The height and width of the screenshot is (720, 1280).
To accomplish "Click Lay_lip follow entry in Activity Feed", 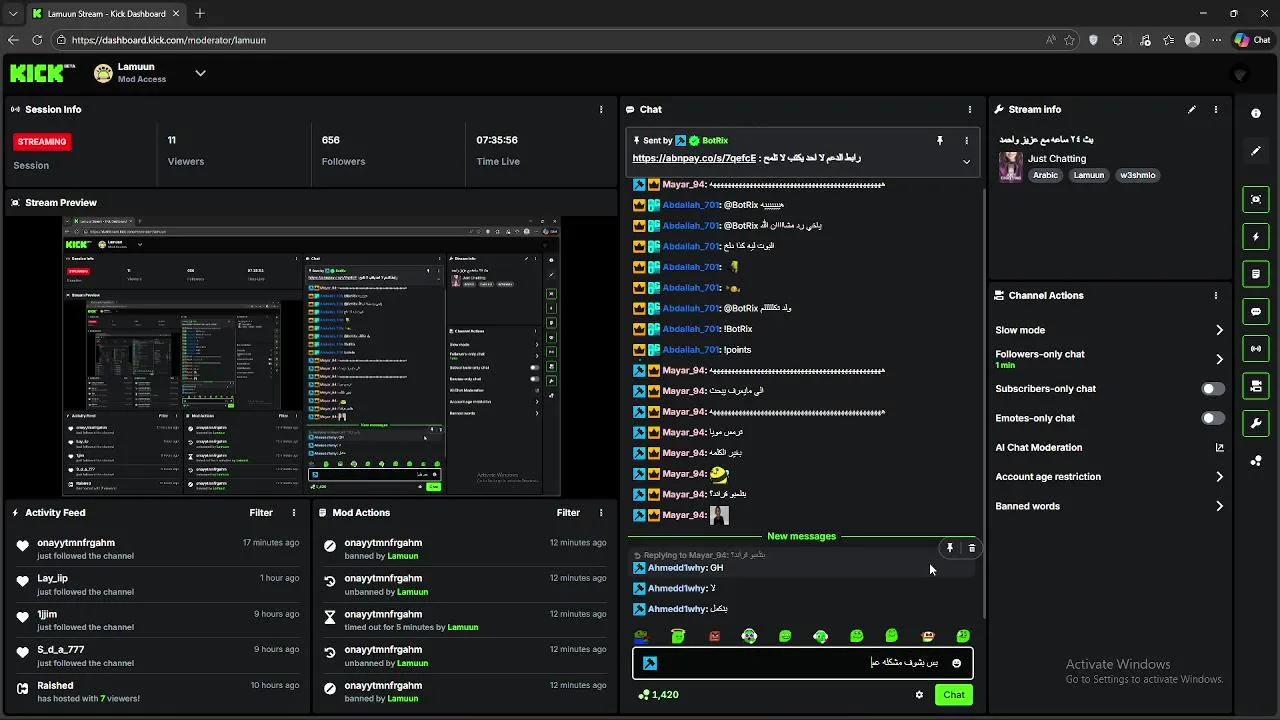I will pos(159,585).
